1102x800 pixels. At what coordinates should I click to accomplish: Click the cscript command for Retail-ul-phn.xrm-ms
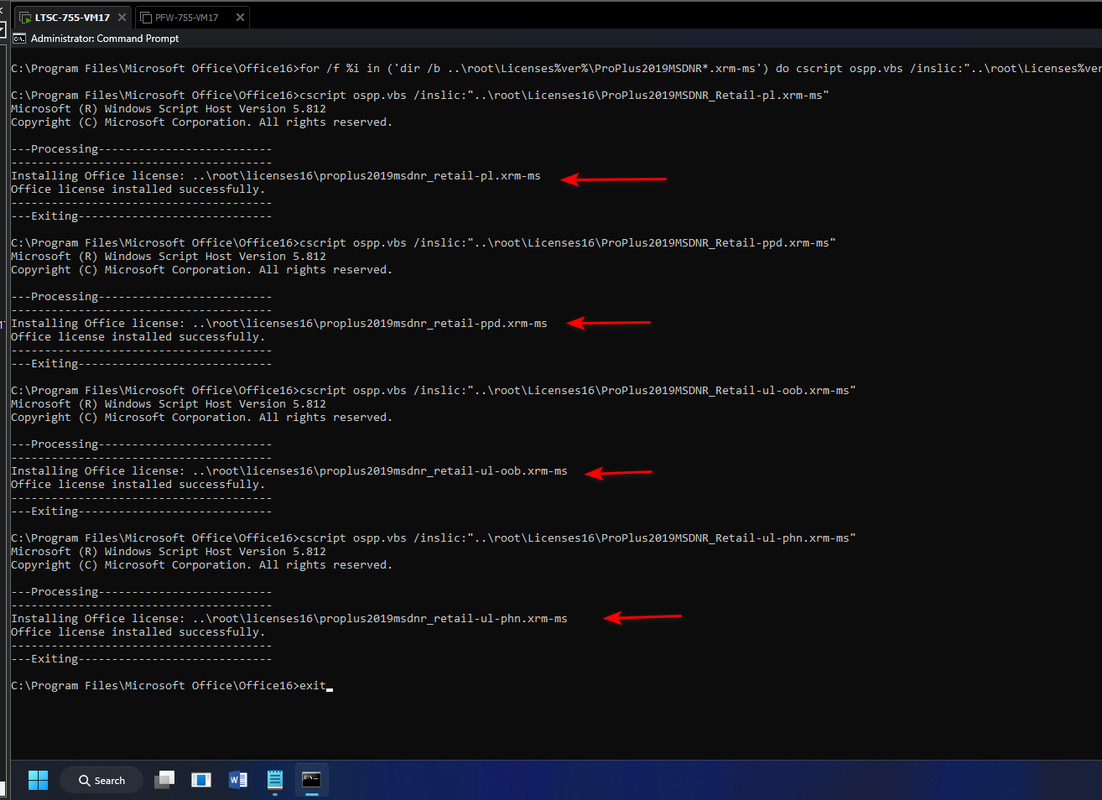(x=434, y=538)
